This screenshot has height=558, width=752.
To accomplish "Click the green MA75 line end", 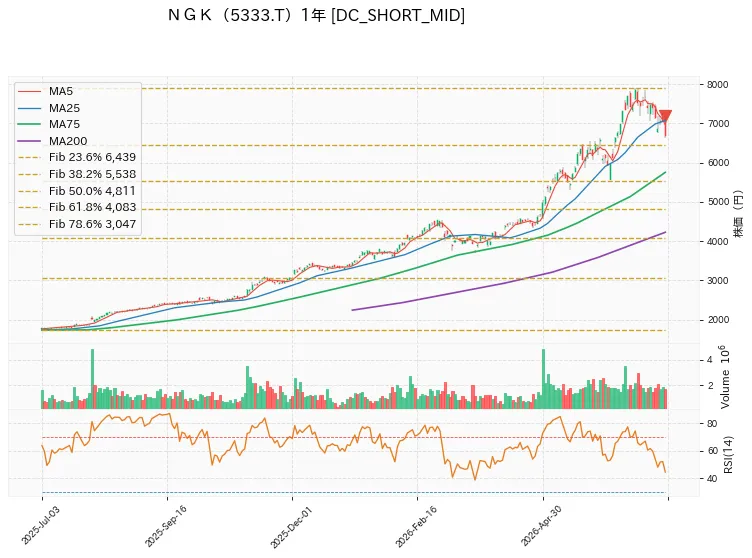I will (x=664, y=172).
